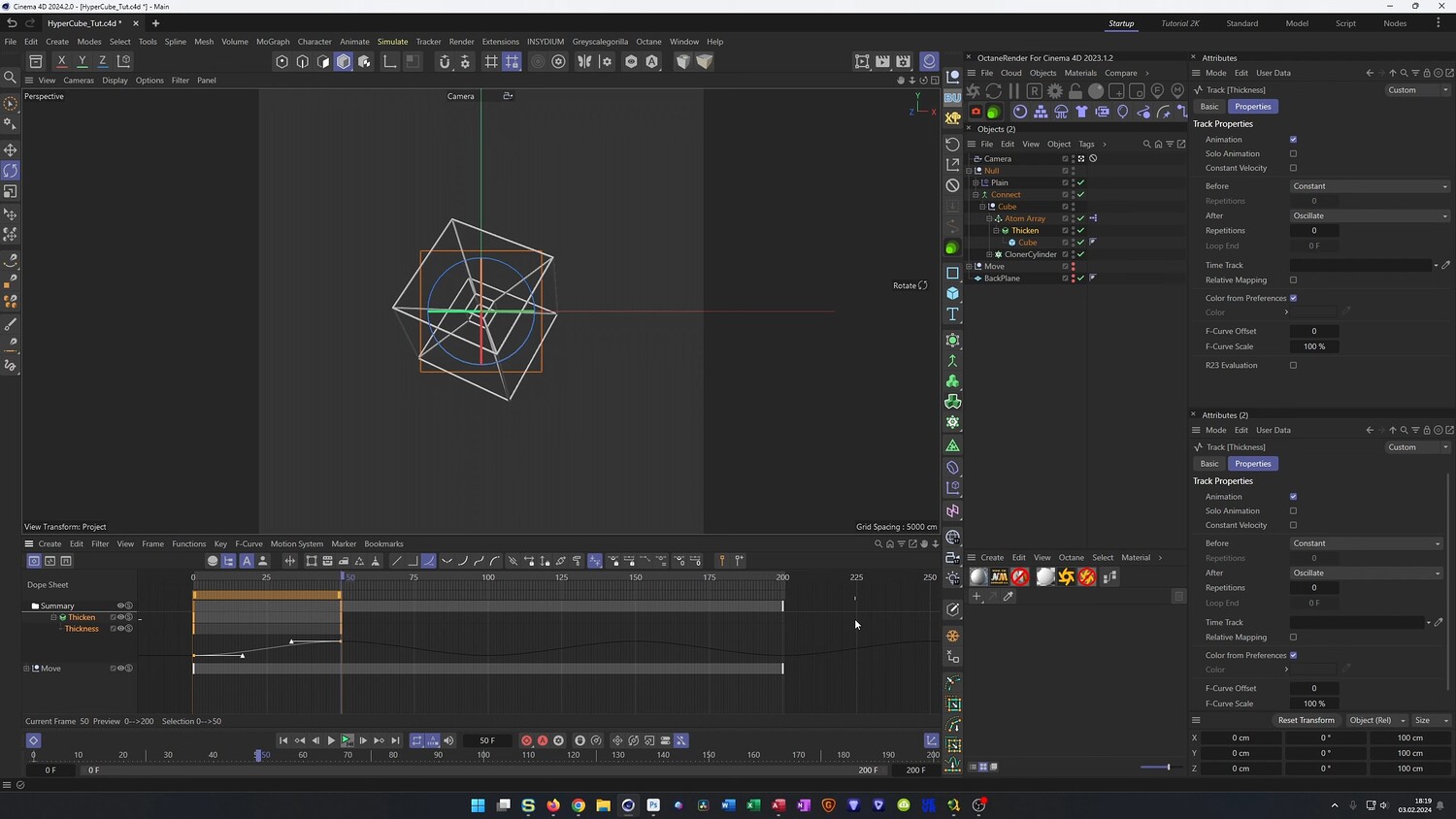Jump to the start of the animation

(283, 740)
